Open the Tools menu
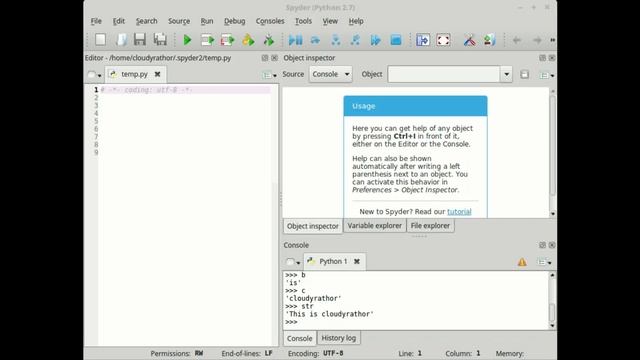640x360 pixels. (303, 21)
